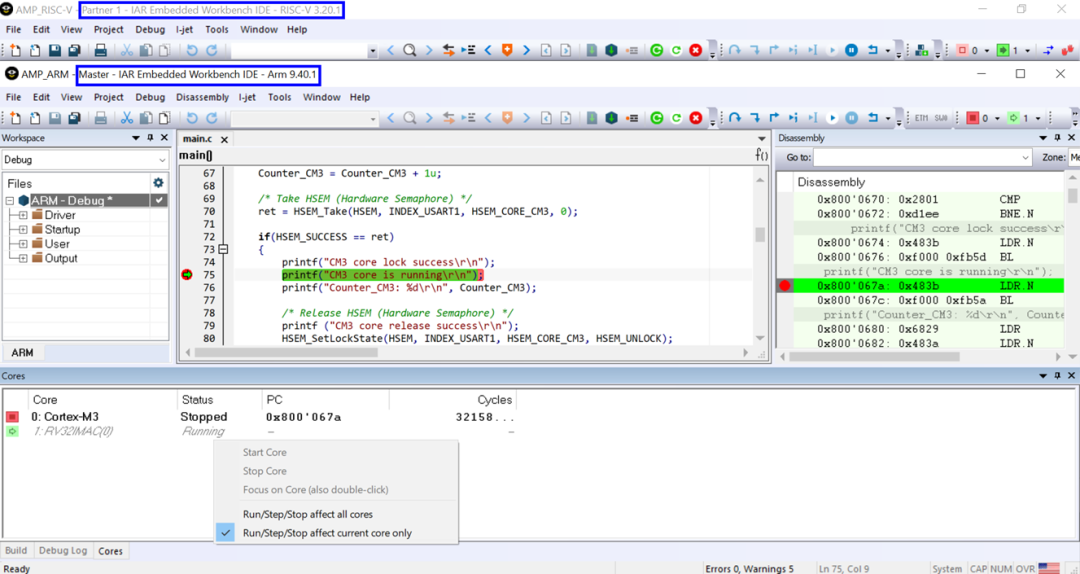Image resolution: width=1080 pixels, height=574 pixels.
Task: Open core 0 stop dropdown arrow in Master toolbar
Action: pos(995,118)
